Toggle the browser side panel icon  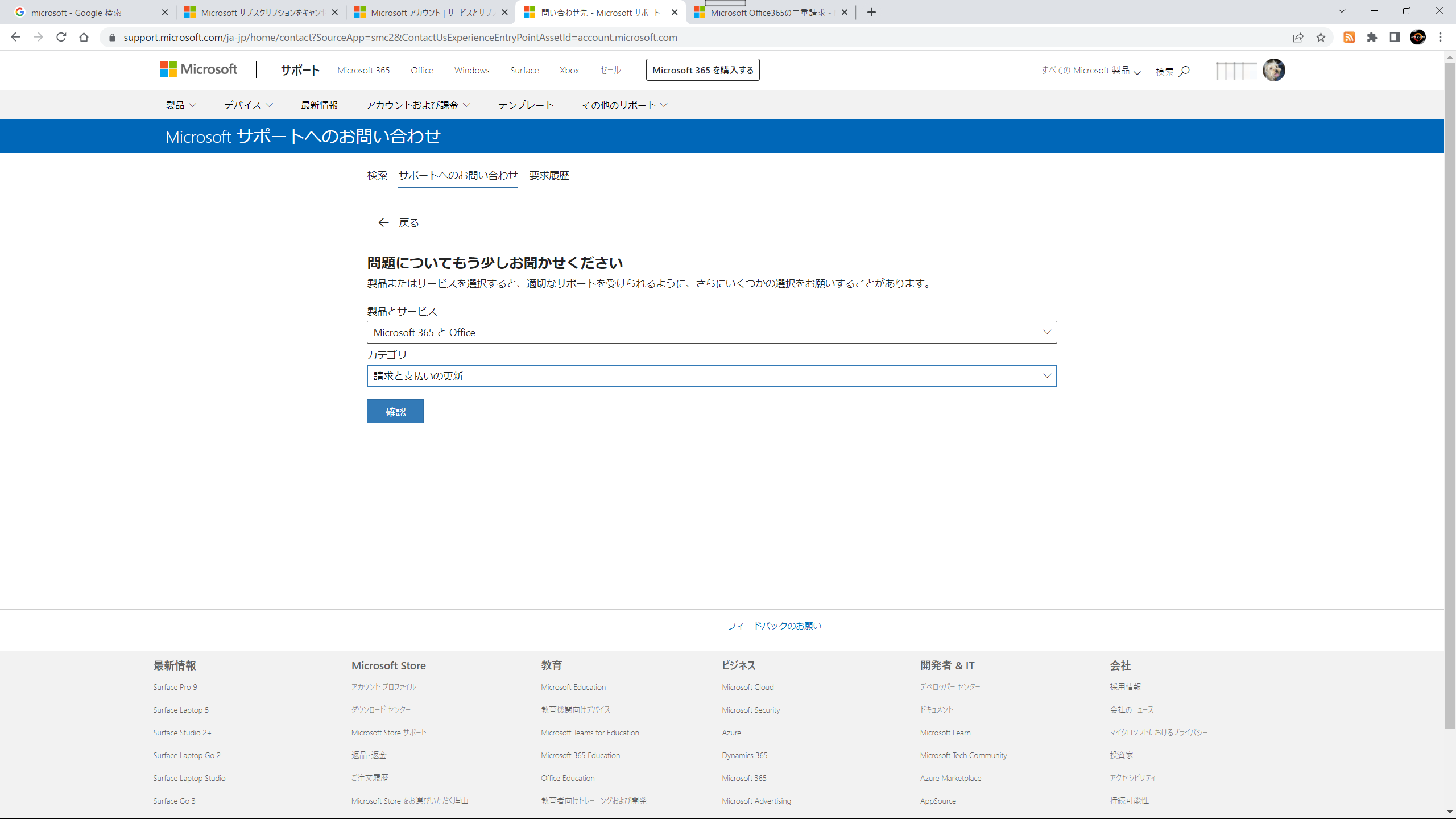point(1395,38)
